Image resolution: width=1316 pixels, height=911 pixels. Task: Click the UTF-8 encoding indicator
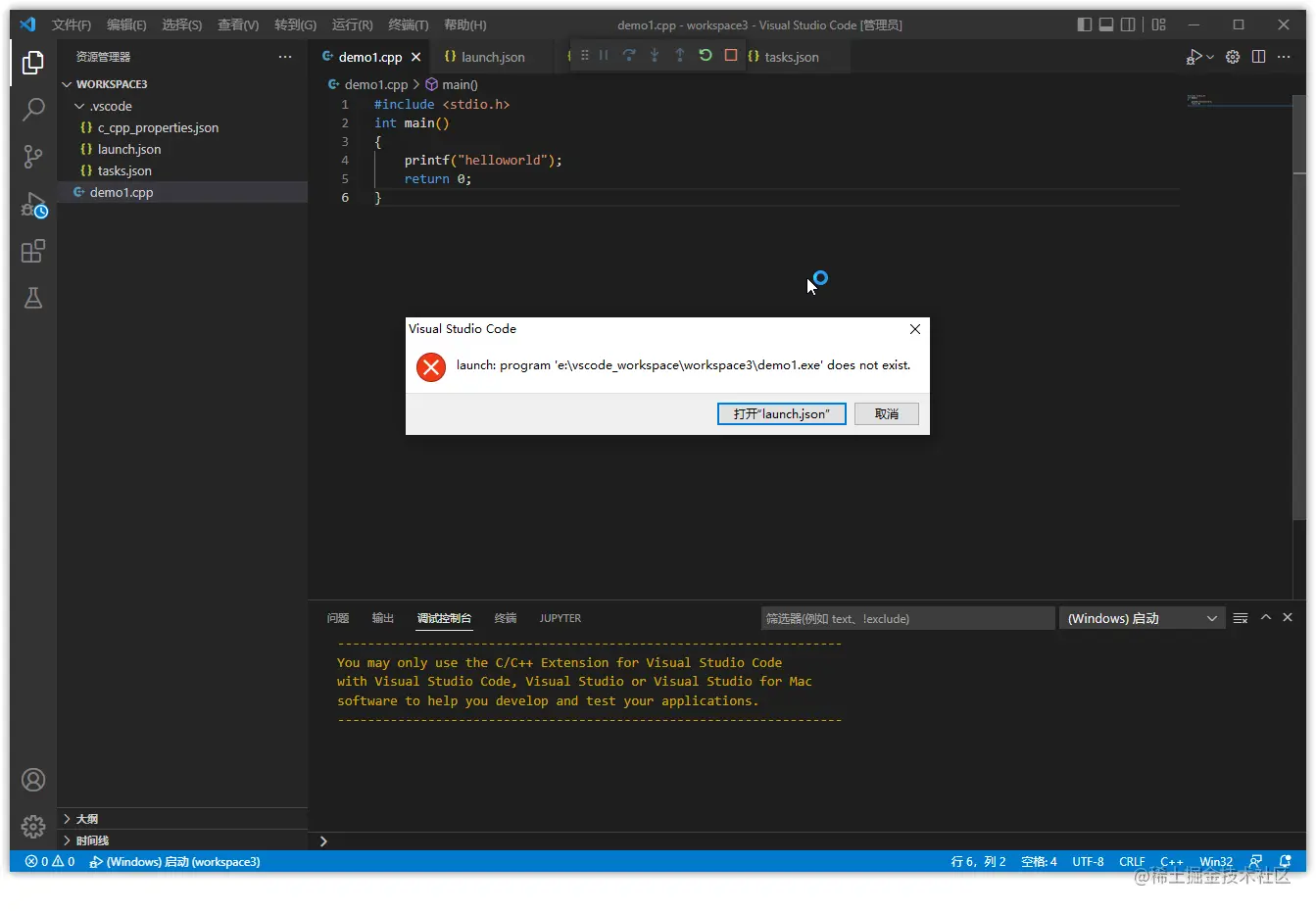pyautogui.click(x=1088, y=862)
